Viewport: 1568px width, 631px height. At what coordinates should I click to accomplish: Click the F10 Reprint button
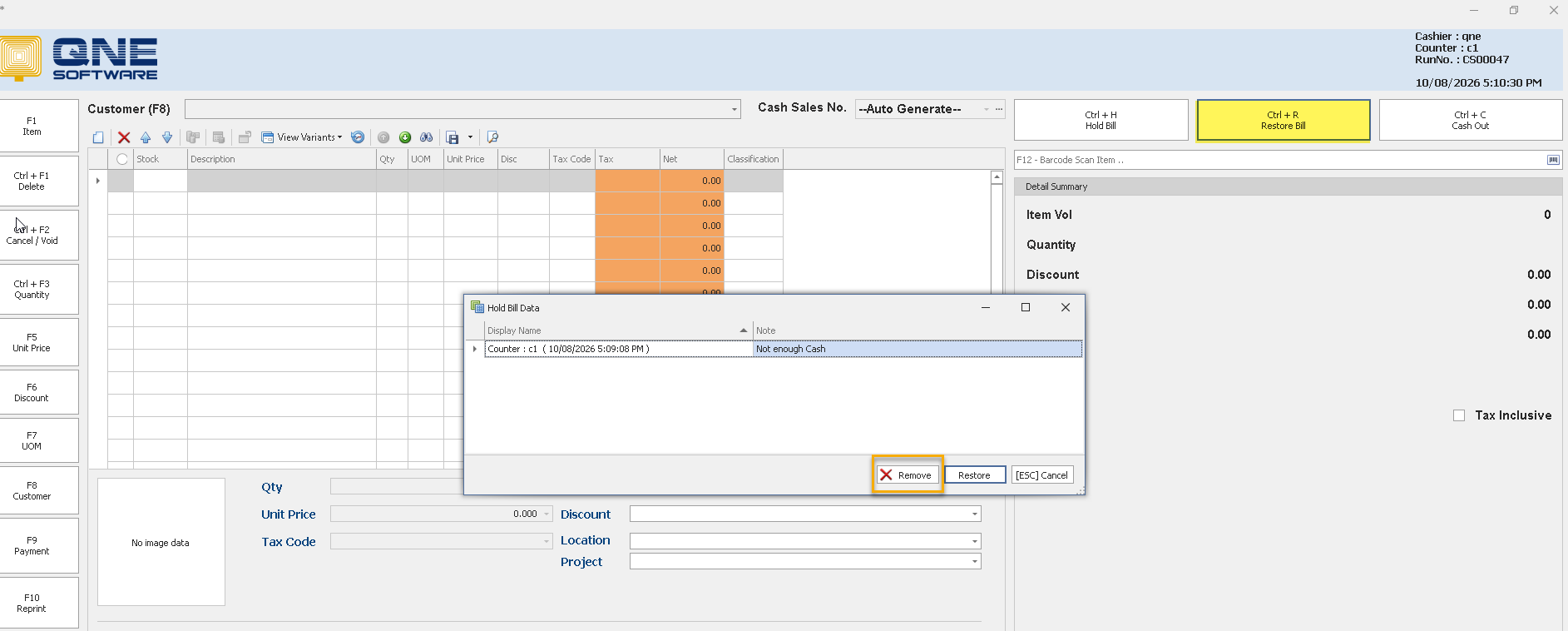(x=38, y=603)
